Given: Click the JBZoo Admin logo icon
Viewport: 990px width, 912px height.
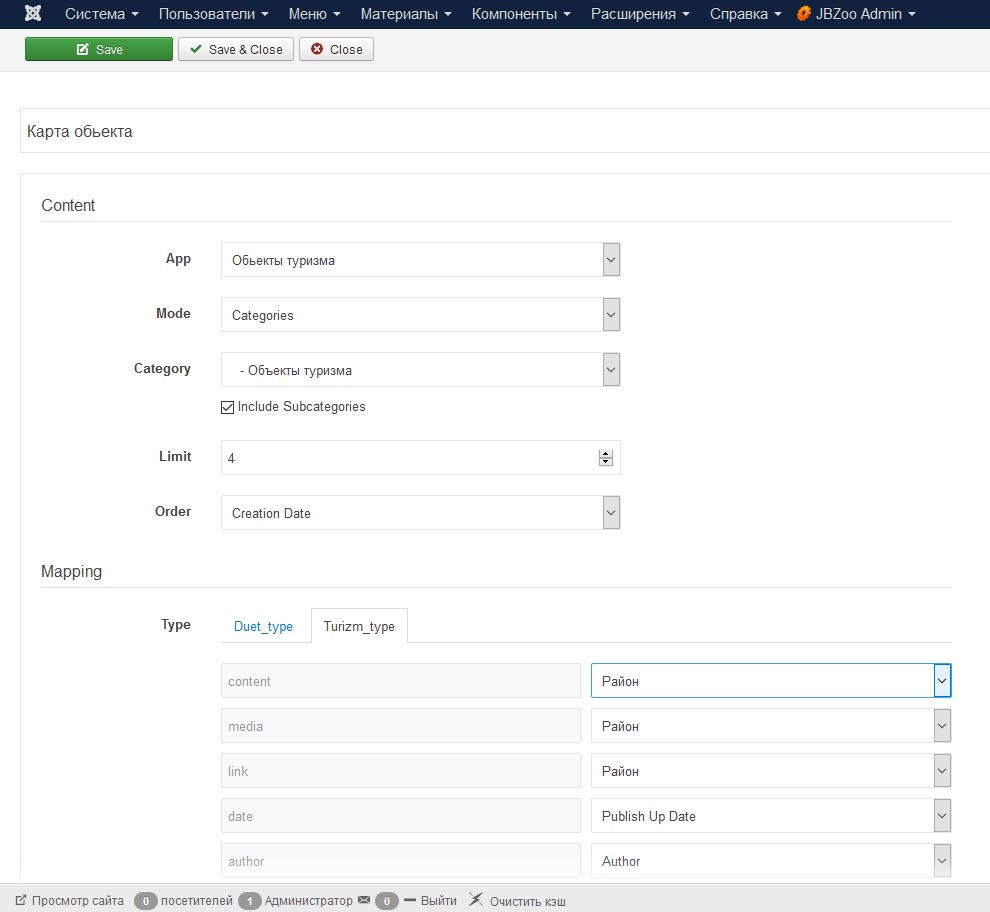Looking at the screenshot, I should [x=803, y=14].
